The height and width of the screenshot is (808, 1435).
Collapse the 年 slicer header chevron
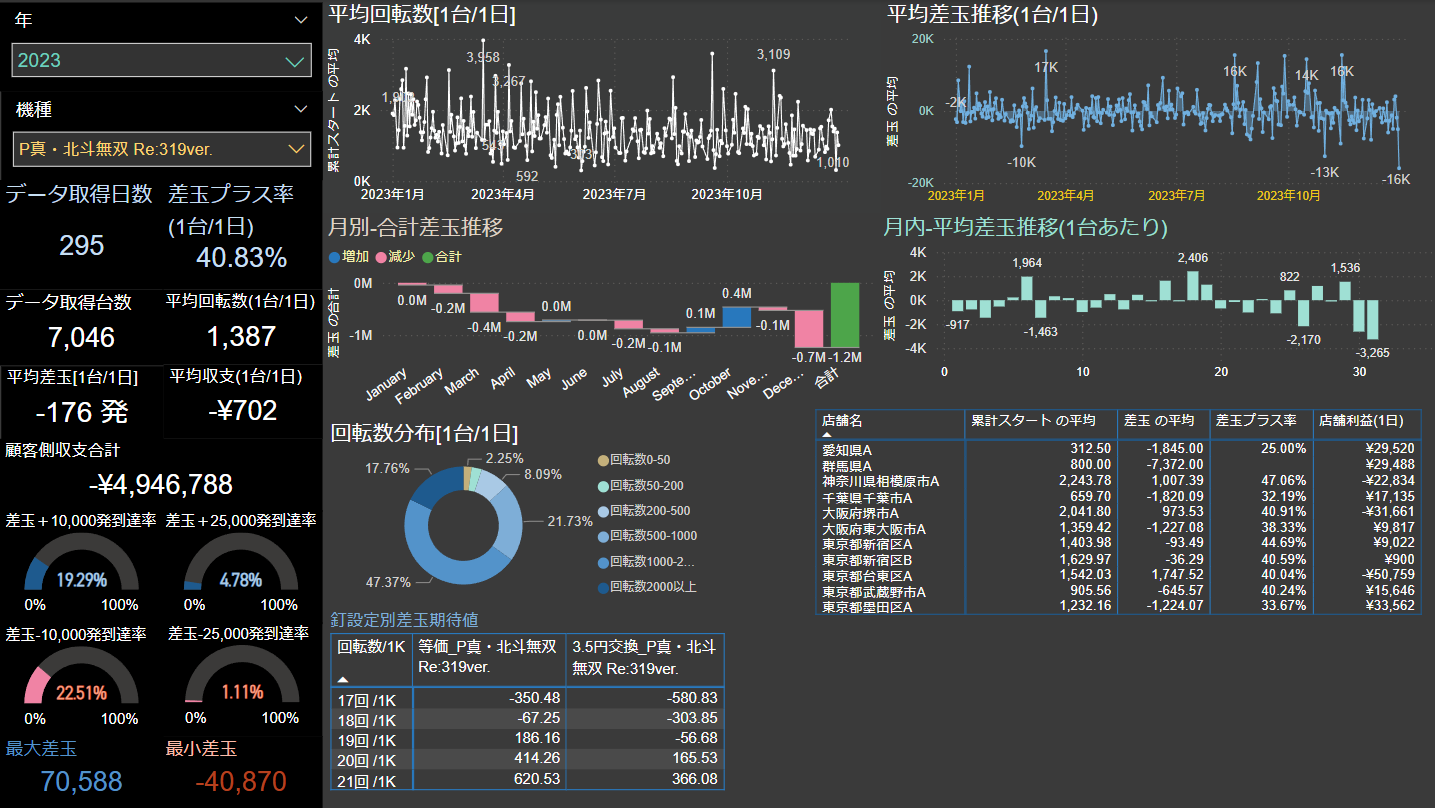(301, 20)
